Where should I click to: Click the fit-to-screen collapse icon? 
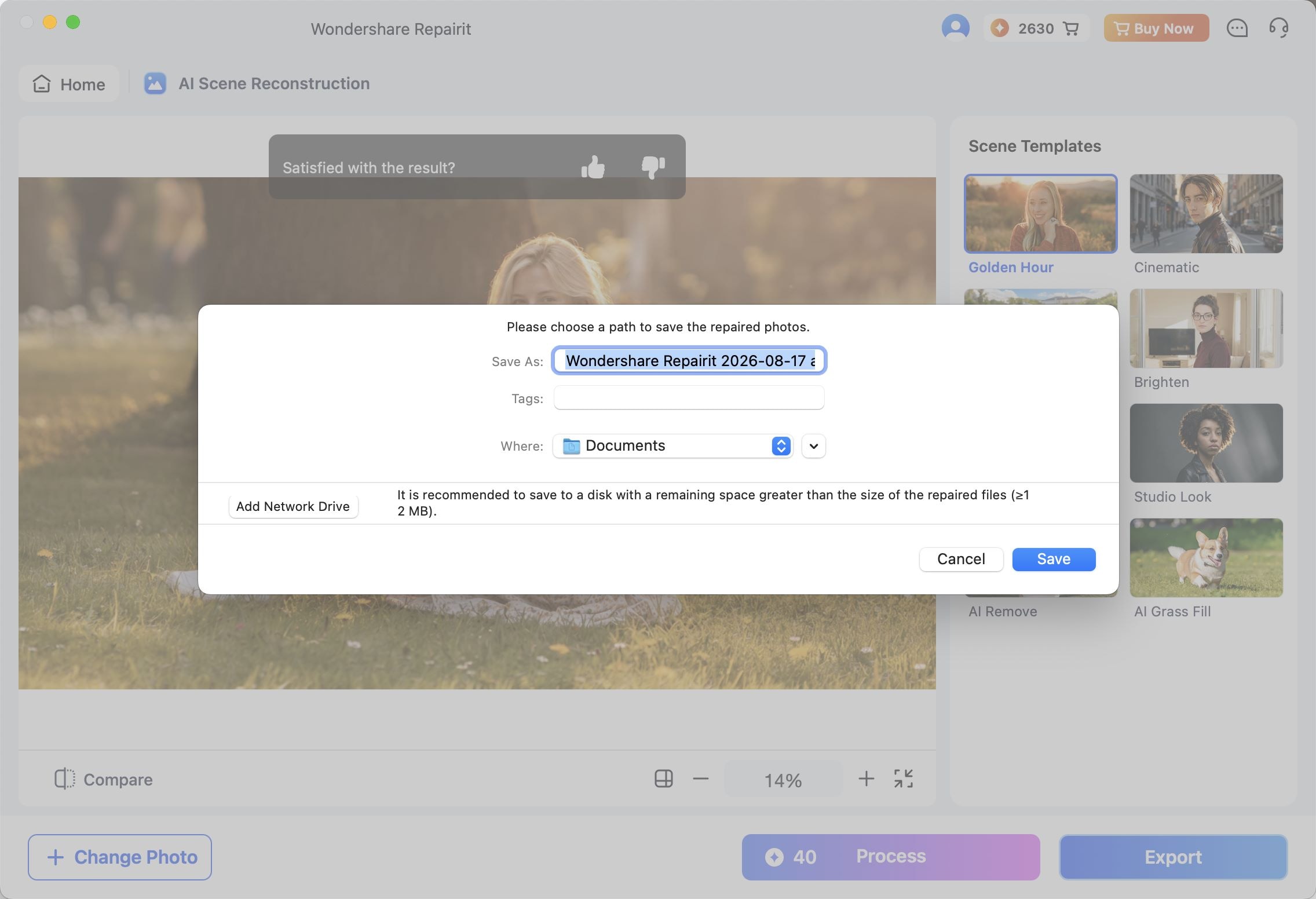[x=903, y=779]
